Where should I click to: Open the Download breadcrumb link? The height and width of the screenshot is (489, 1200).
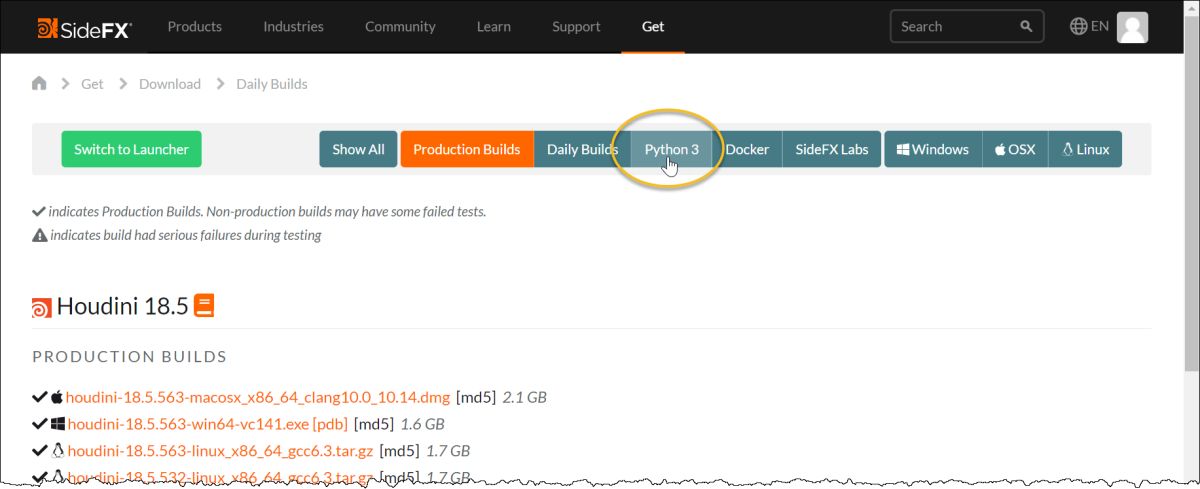coord(170,84)
